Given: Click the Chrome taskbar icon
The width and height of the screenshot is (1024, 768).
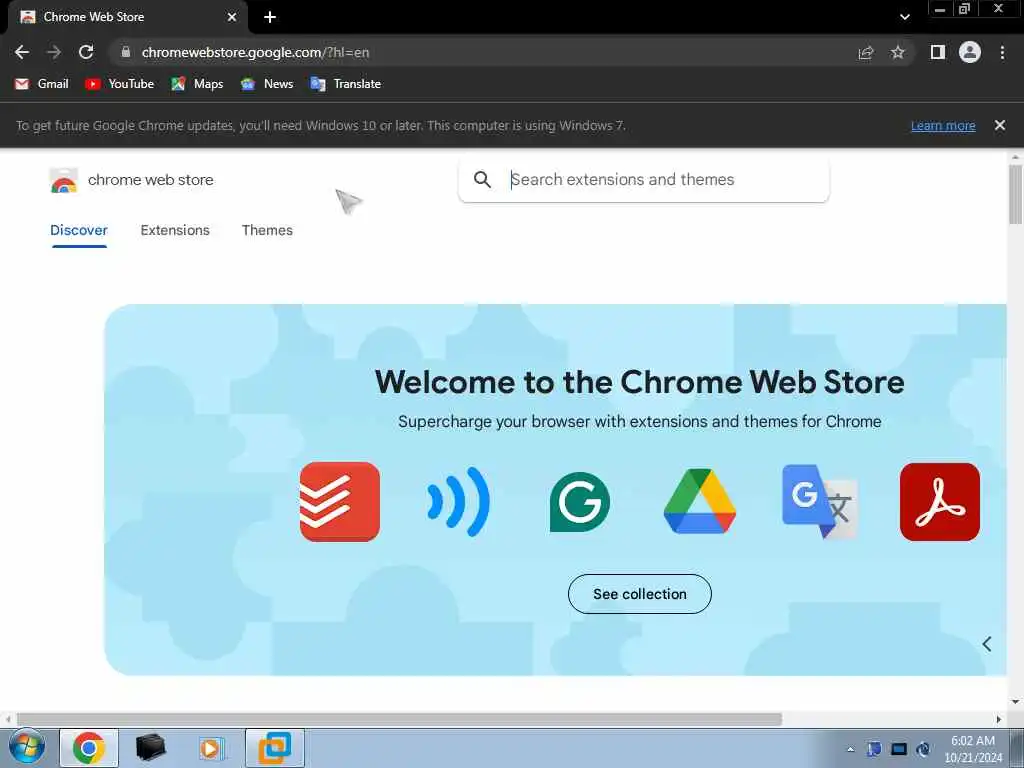Looking at the screenshot, I should (89, 748).
